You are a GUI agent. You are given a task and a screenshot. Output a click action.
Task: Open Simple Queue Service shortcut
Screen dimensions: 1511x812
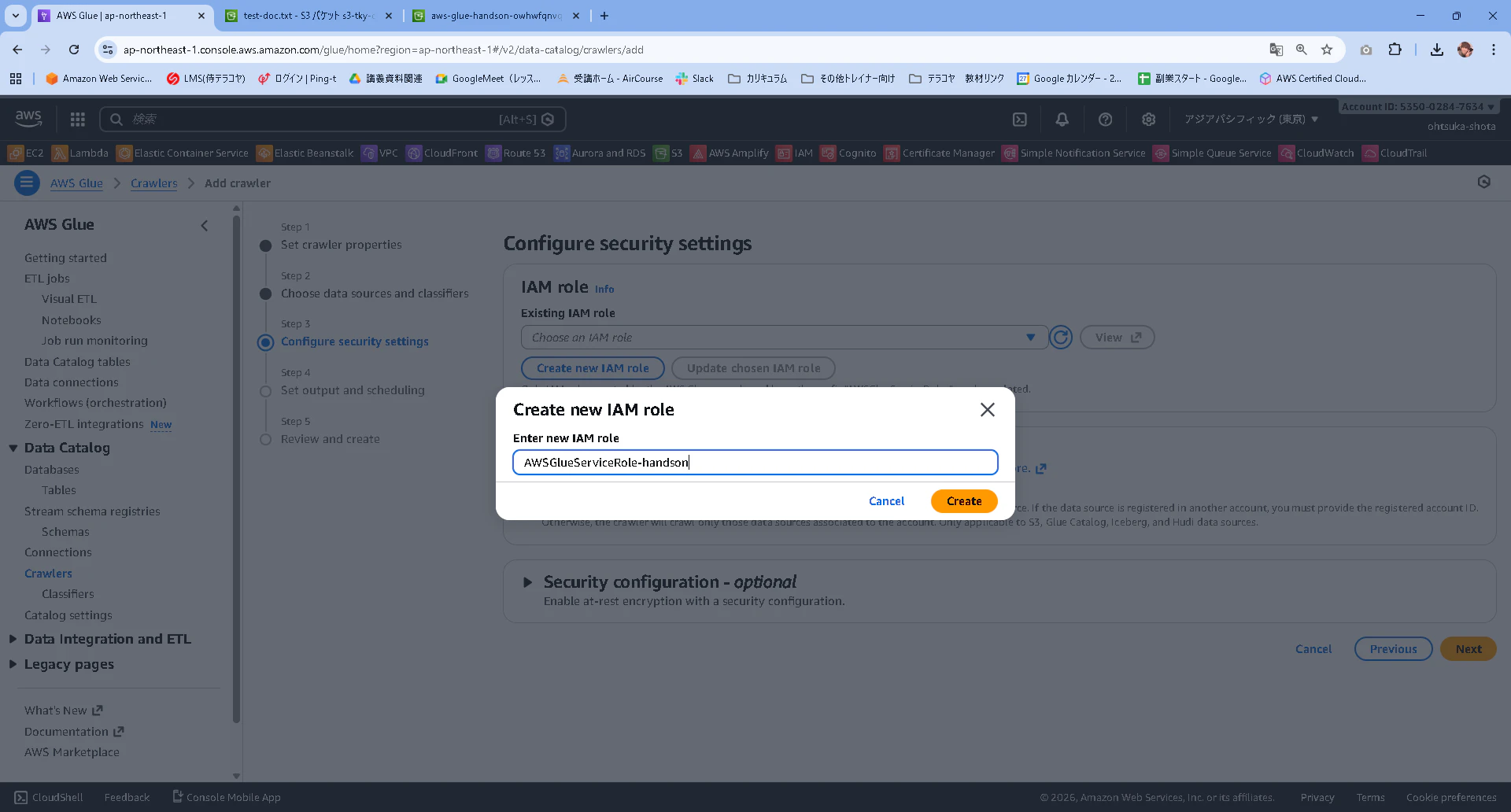click(1213, 153)
